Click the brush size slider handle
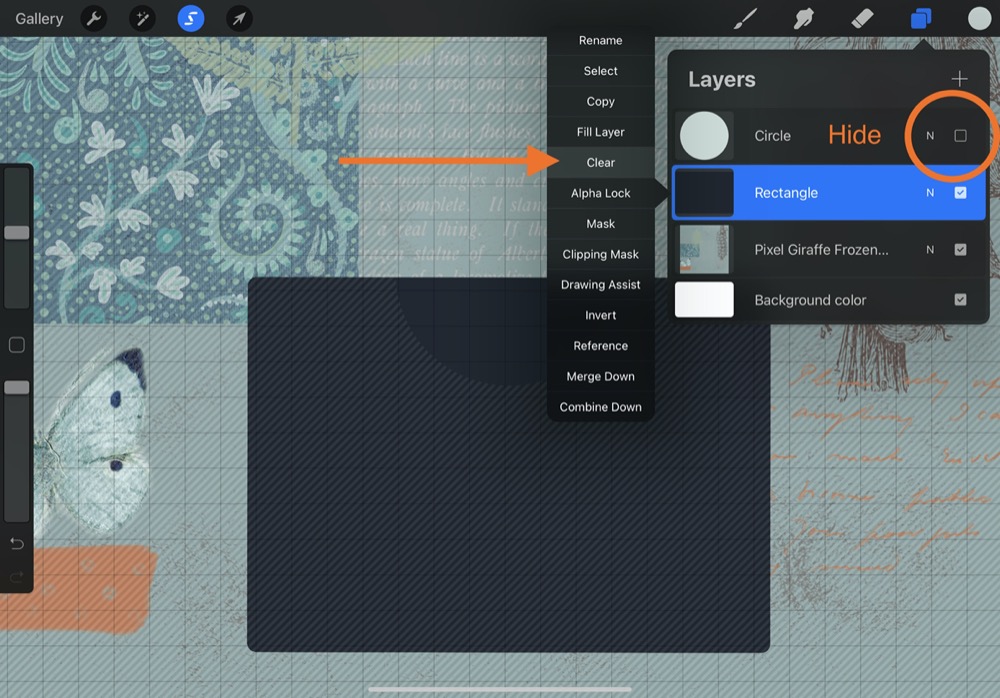The image size is (1000, 698). (x=17, y=232)
